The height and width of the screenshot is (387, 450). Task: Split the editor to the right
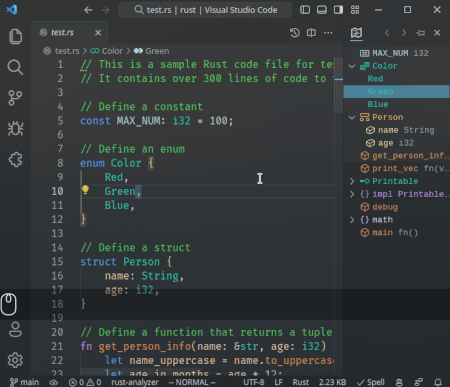(311, 33)
